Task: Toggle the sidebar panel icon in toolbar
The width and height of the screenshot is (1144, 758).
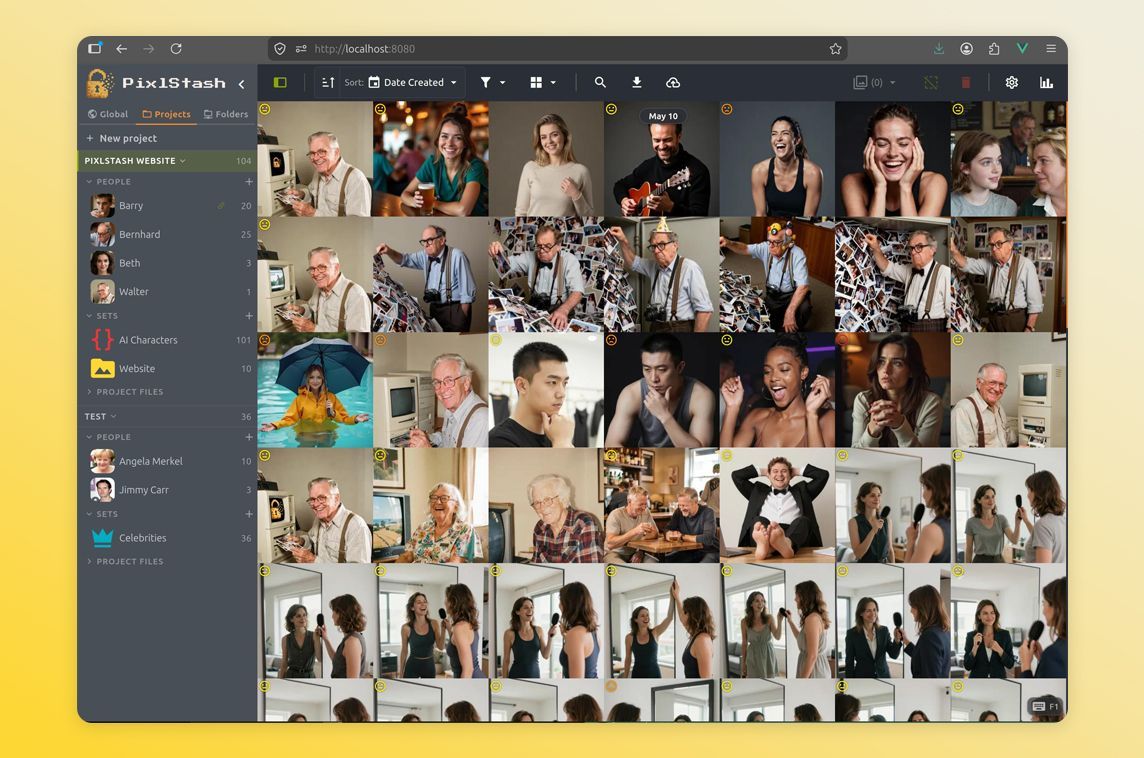Action: [280, 82]
